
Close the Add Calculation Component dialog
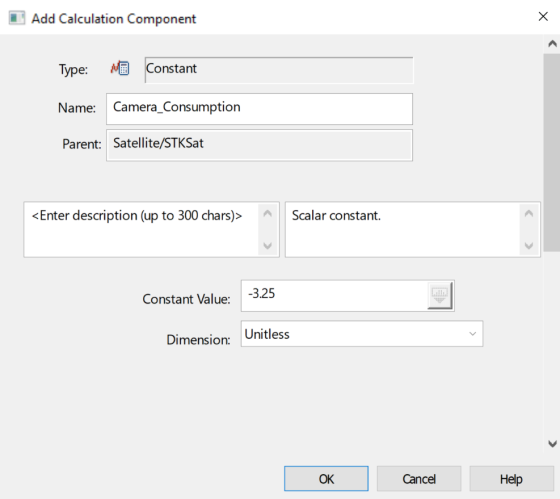(x=543, y=16)
